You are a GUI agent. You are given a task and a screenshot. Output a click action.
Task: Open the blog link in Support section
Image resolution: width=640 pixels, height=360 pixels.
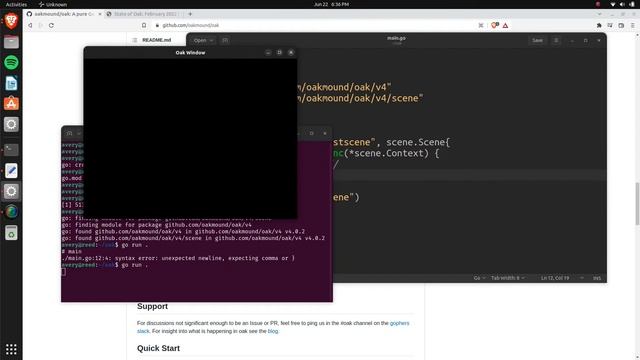coord(273,331)
